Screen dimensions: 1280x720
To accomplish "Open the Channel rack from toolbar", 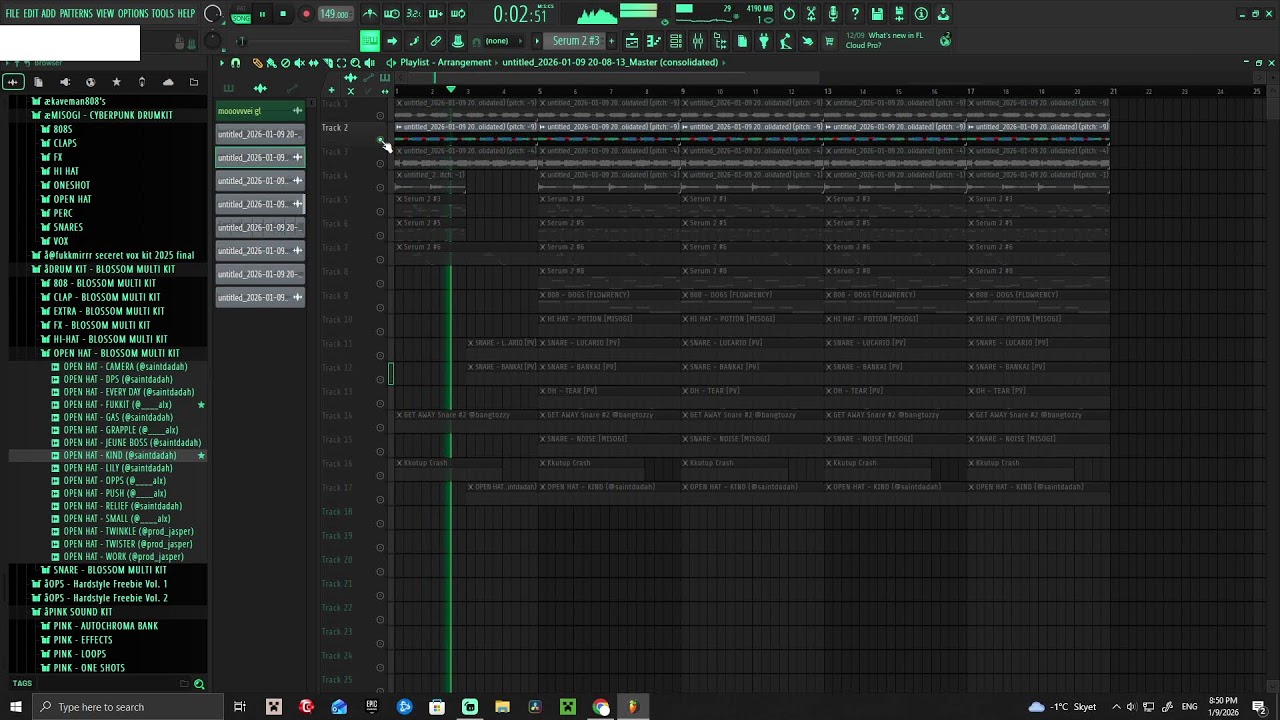I will coord(676,41).
